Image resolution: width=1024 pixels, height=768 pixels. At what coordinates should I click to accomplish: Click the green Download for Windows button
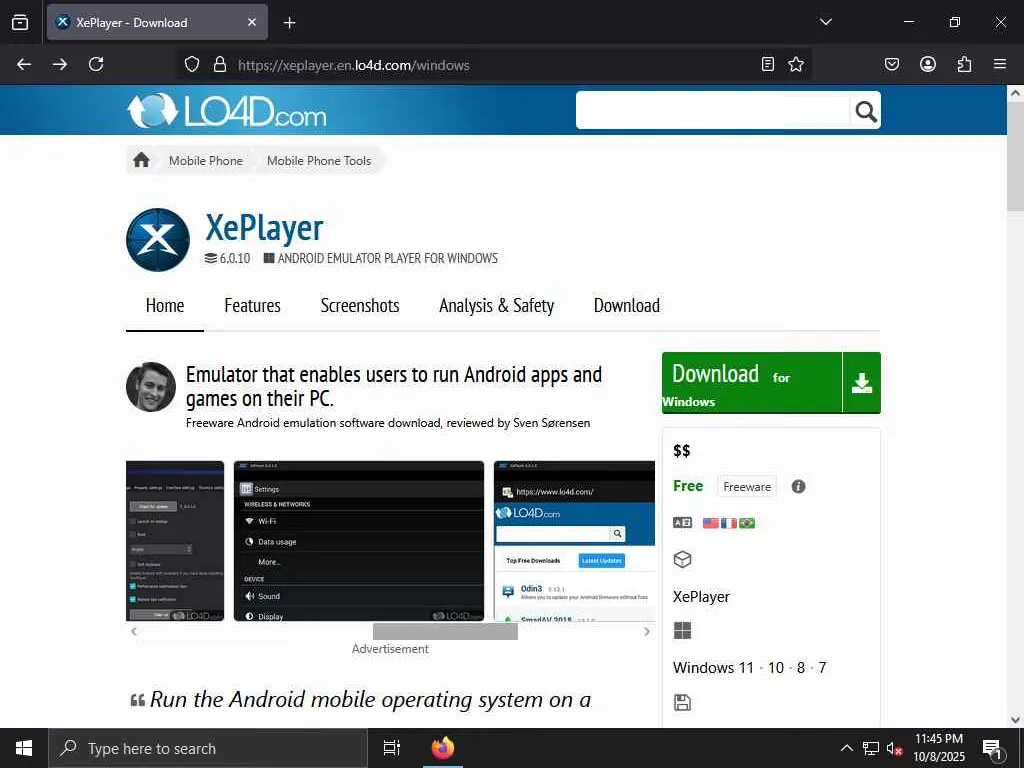click(x=752, y=383)
